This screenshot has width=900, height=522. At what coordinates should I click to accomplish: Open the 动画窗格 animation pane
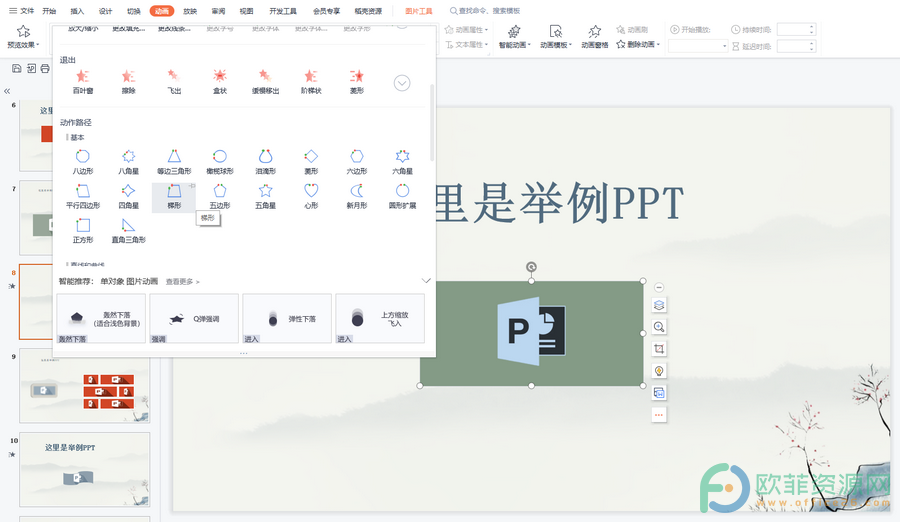595,36
